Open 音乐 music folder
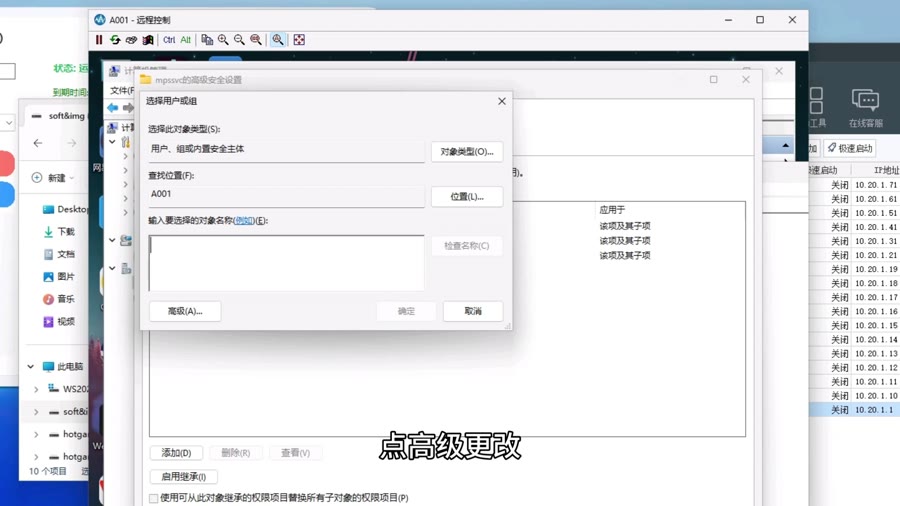 (x=59, y=299)
